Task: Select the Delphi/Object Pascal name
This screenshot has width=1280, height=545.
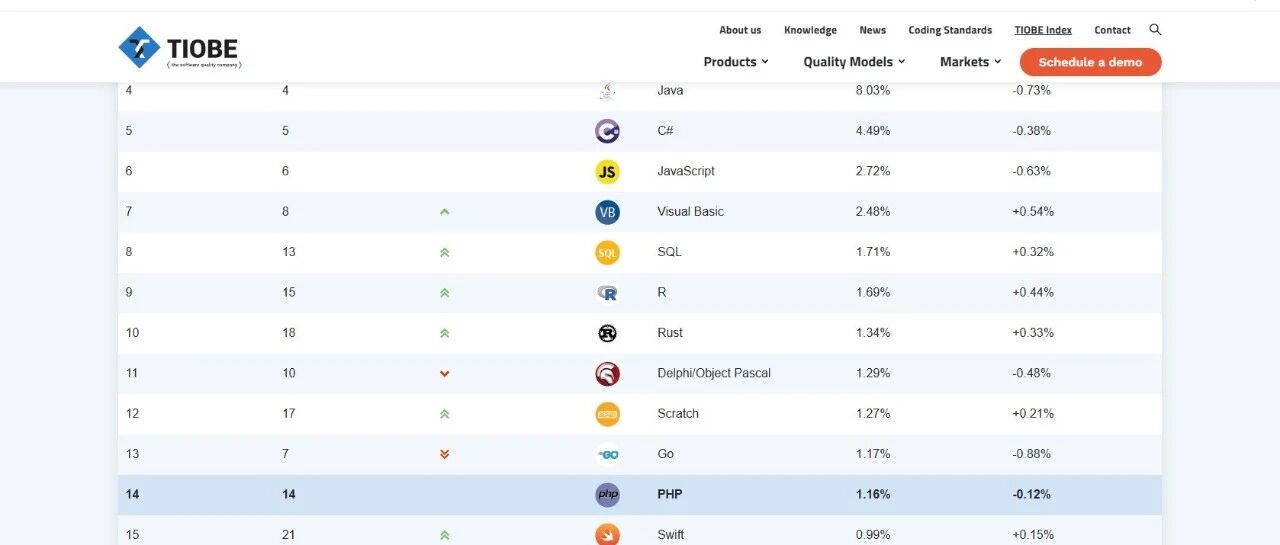Action: point(714,373)
